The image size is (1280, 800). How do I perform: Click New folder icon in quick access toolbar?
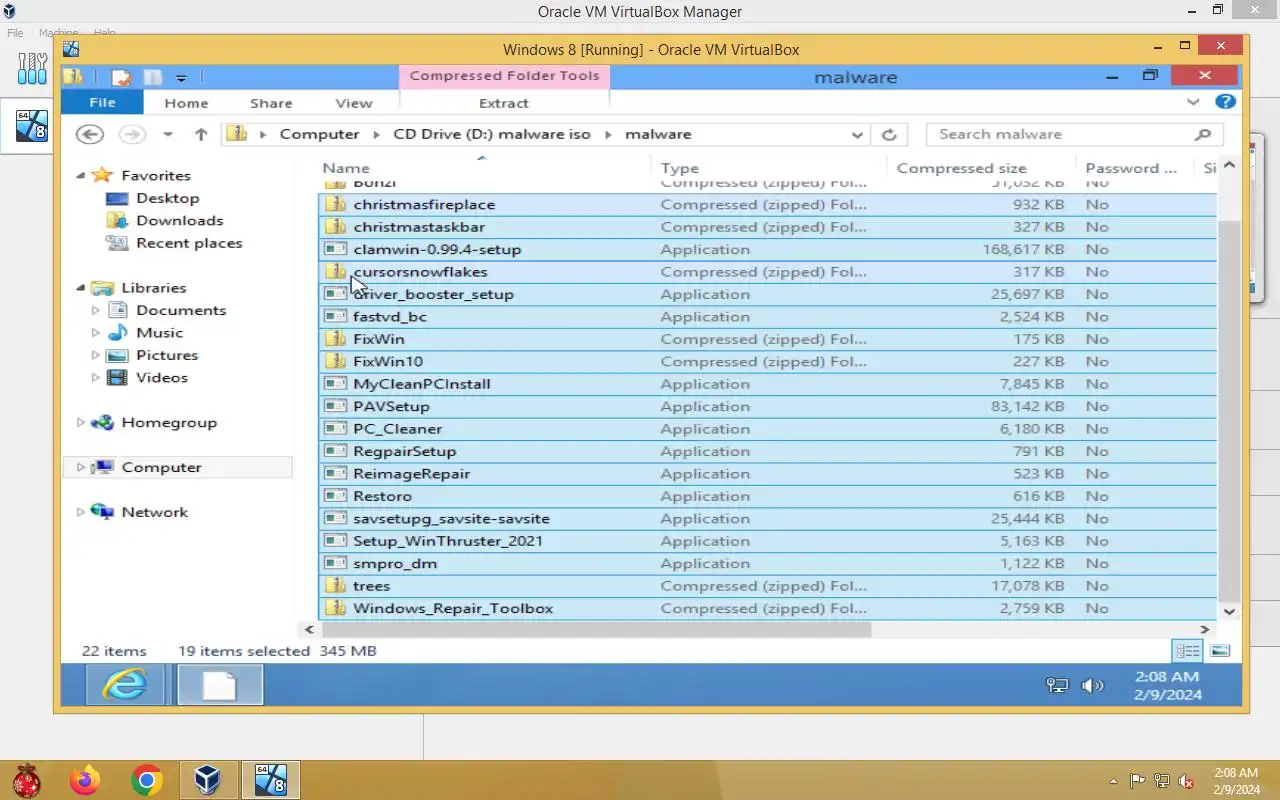click(152, 77)
